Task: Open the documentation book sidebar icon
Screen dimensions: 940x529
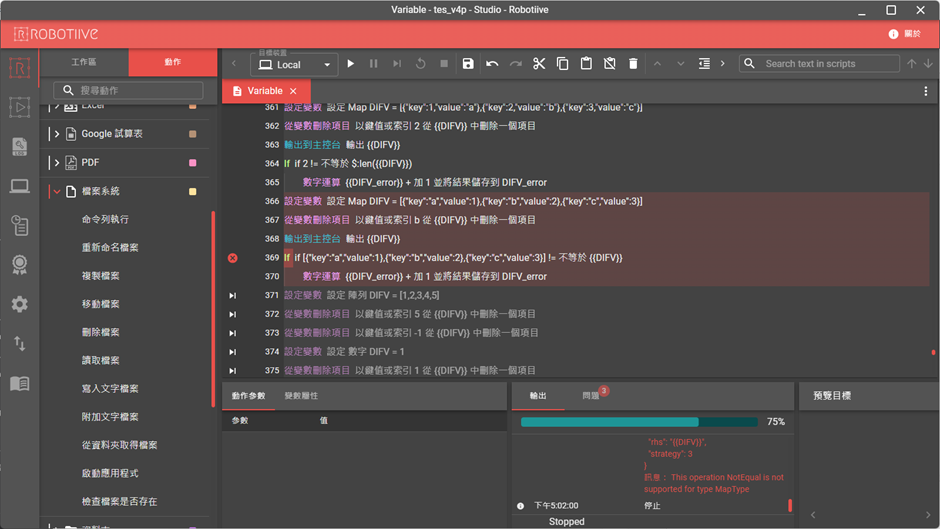Action: (x=19, y=383)
